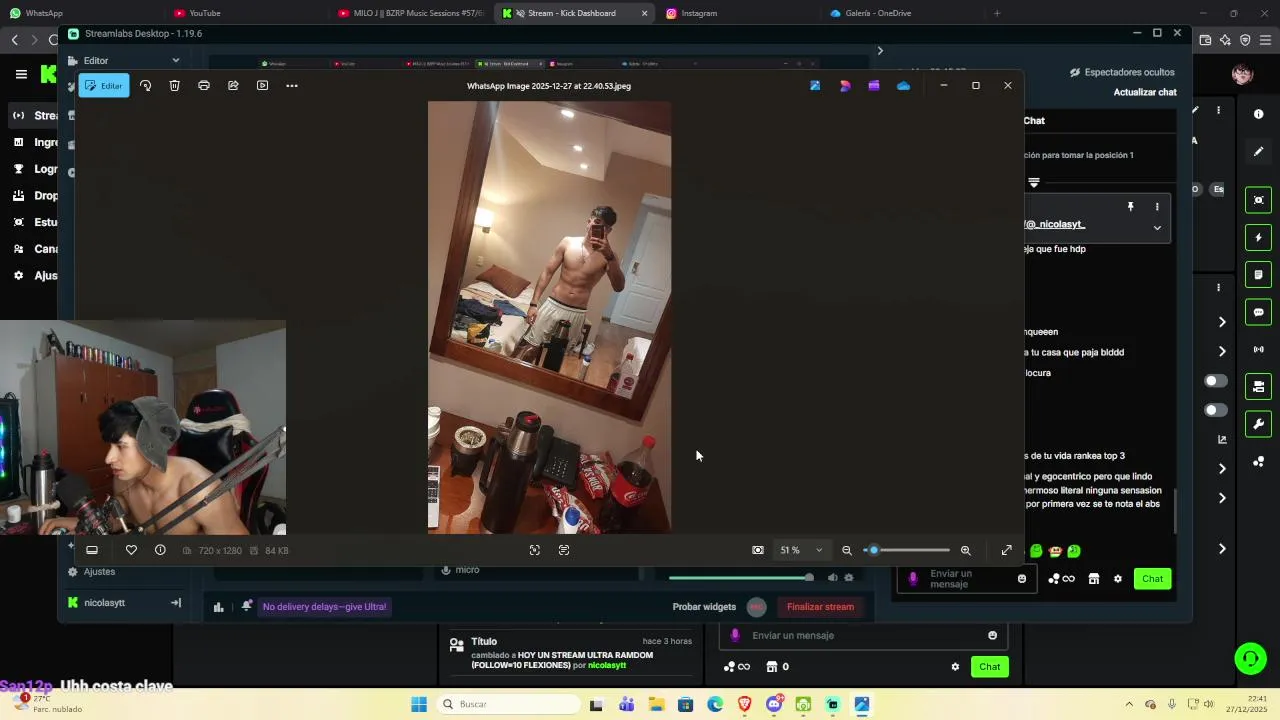Open the Editor dropdown in Streamlabs

pyautogui.click(x=131, y=61)
